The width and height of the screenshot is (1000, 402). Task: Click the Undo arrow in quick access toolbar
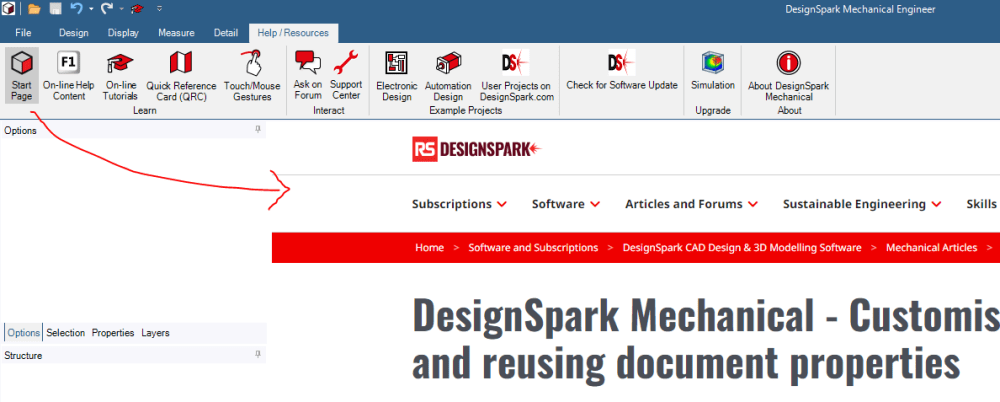point(77,9)
